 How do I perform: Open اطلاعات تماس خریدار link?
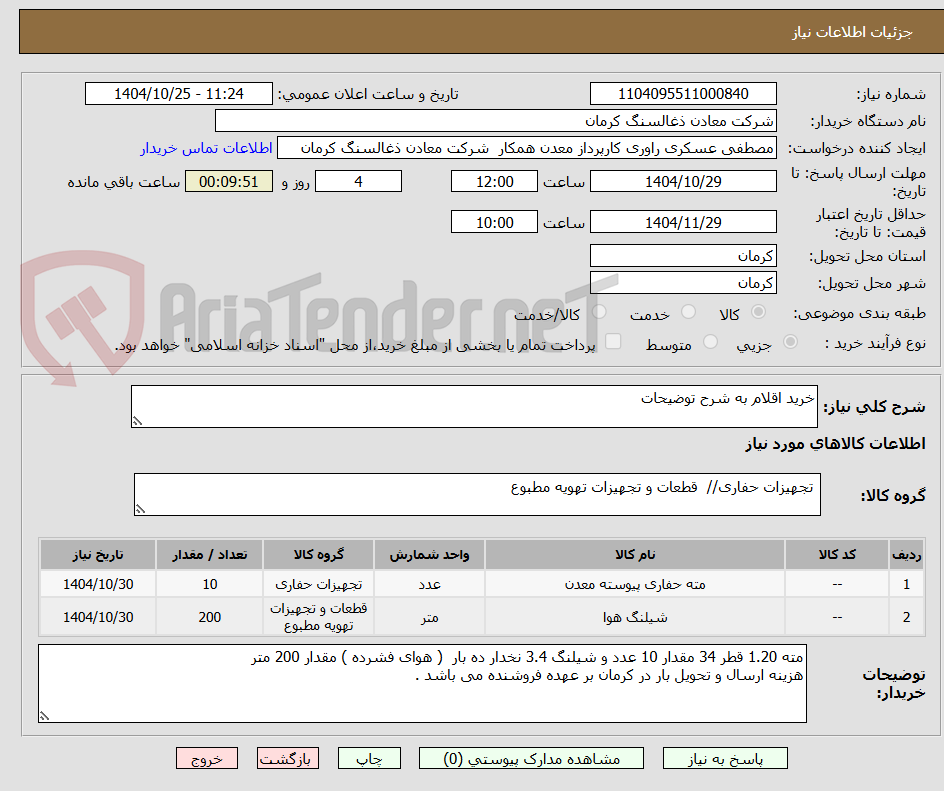(x=206, y=148)
